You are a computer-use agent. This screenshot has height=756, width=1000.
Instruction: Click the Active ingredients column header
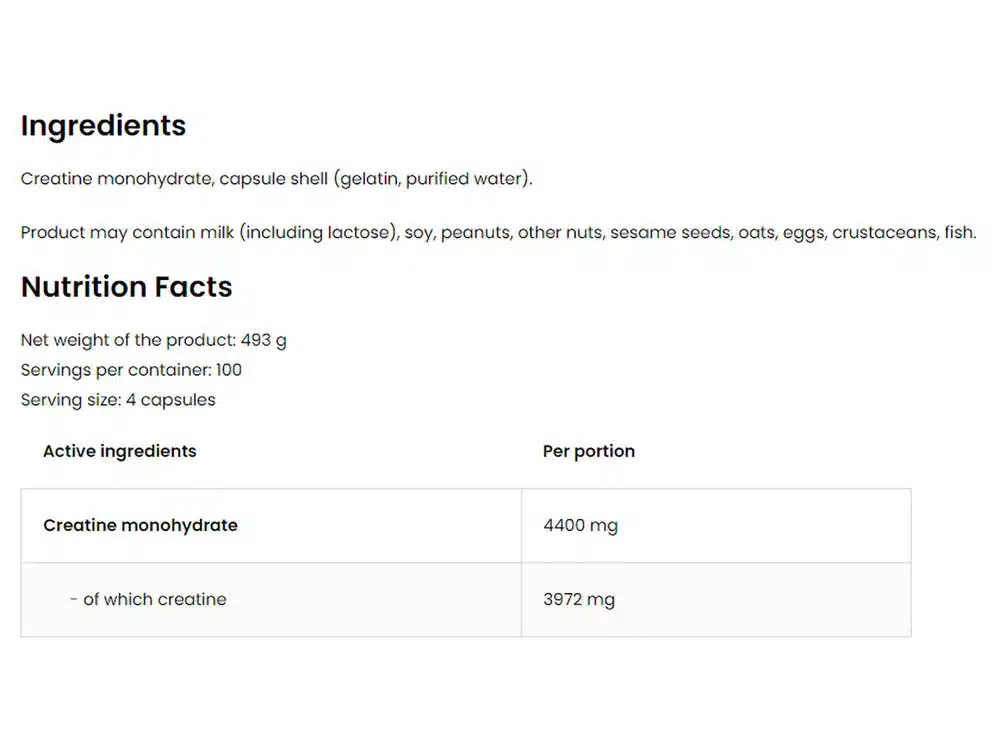(120, 451)
